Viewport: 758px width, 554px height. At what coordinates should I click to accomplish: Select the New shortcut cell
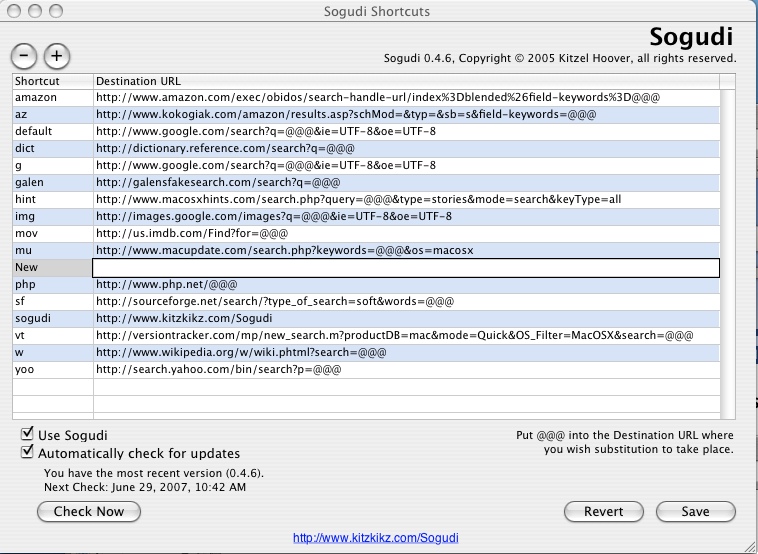53,267
